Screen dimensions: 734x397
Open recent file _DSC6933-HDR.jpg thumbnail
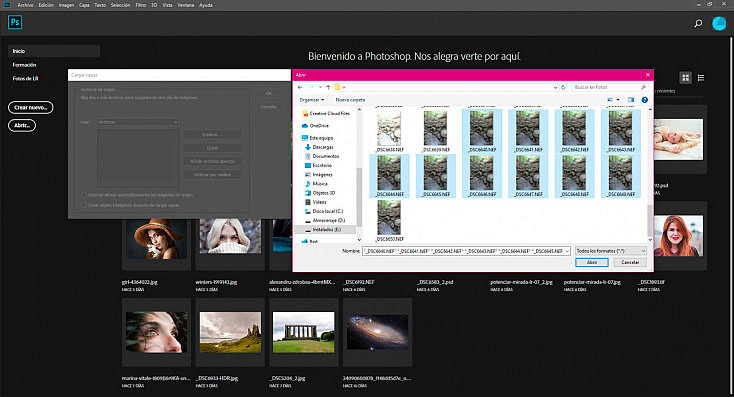tap(230, 332)
